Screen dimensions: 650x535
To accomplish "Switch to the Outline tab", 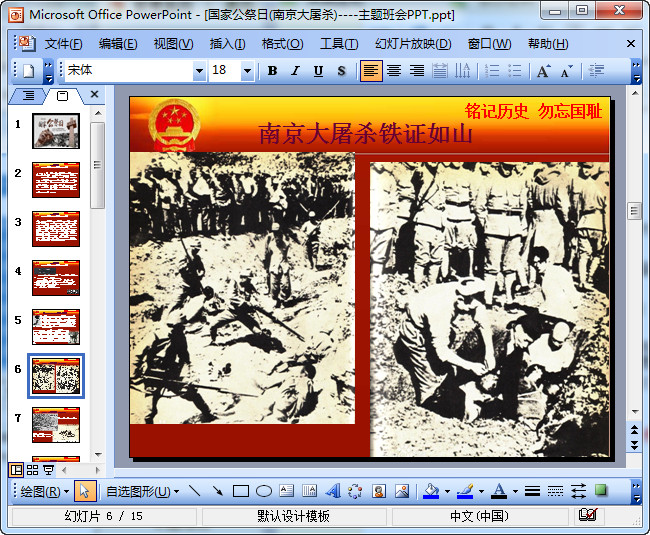I will tap(28, 95).
